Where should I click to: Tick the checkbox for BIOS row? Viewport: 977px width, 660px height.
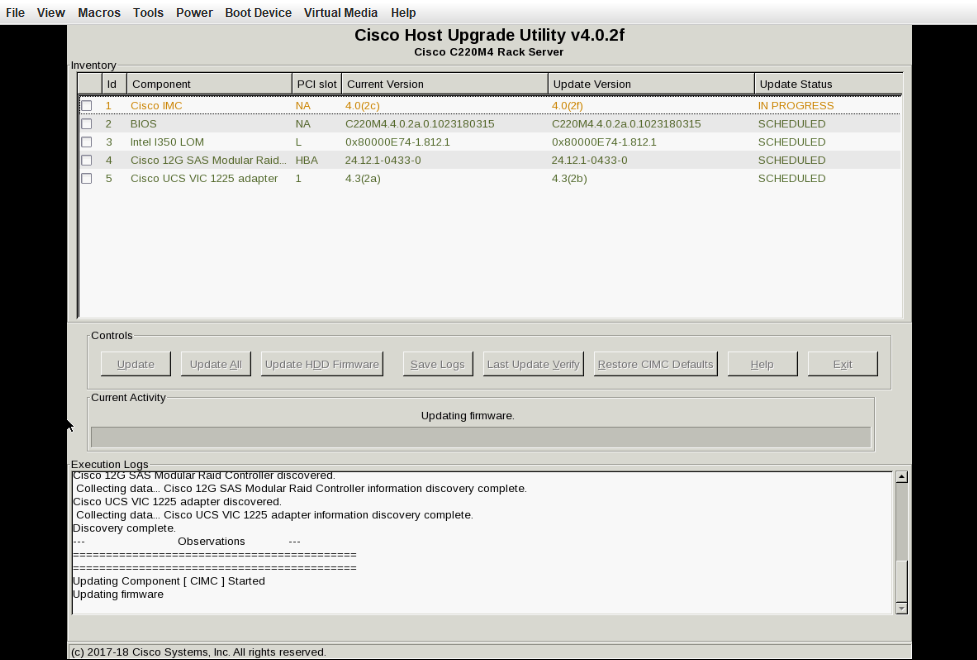[x=87, y=124]
